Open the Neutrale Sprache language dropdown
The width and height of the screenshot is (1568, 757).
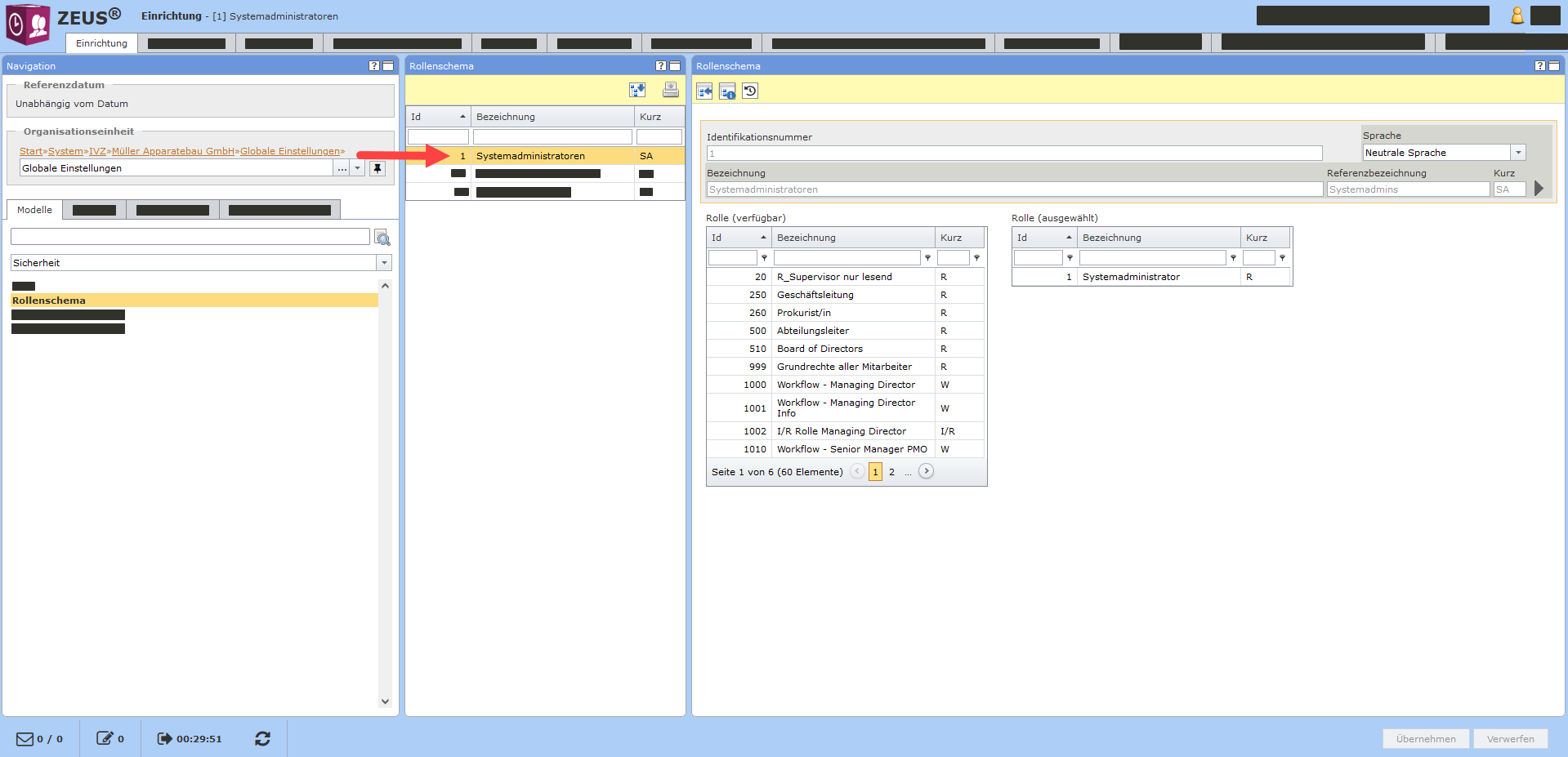(1517, 153)
